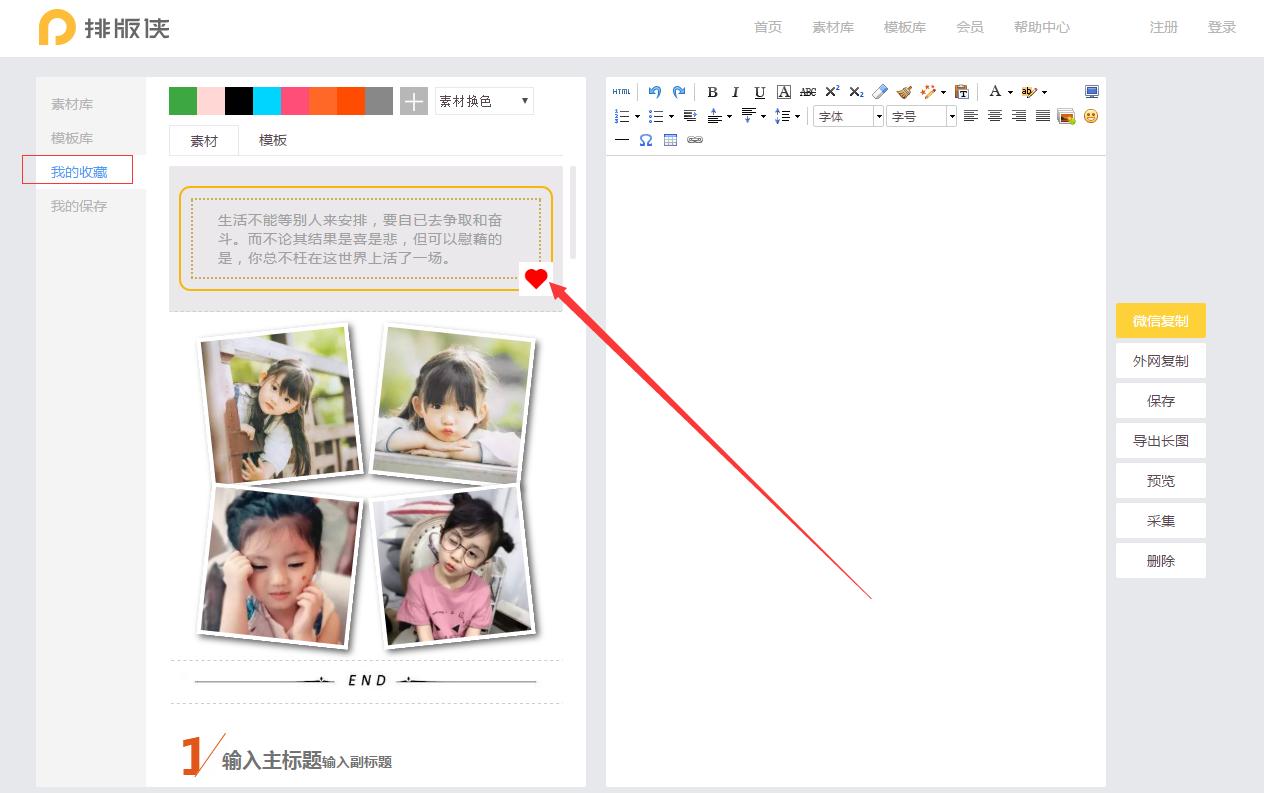Switch to the 模板 tab
The height and width of the screenshot is (793, 1264).
tap(273, 141)
